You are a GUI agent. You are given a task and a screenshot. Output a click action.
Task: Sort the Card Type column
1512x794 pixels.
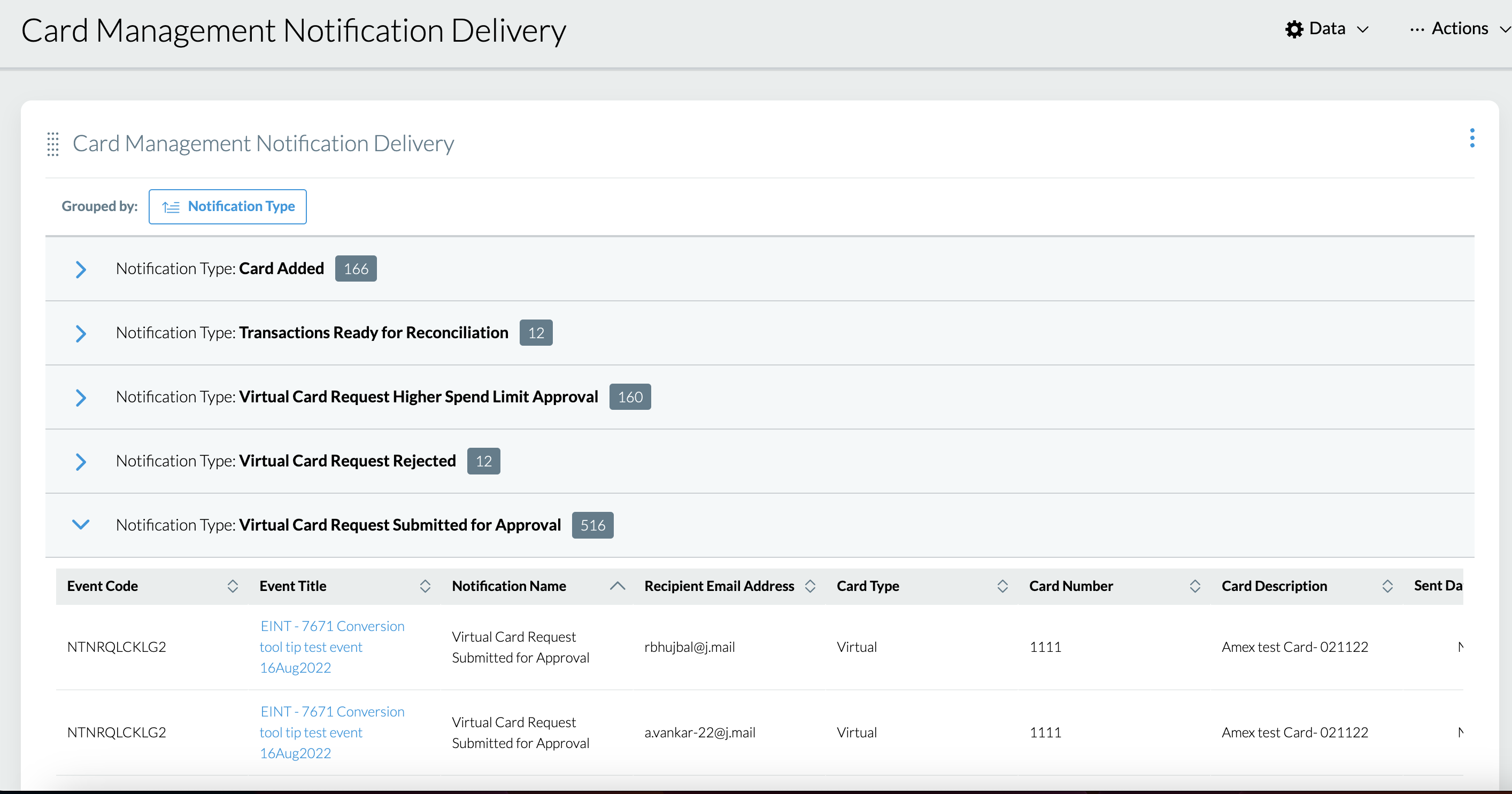pos(1002,586)
